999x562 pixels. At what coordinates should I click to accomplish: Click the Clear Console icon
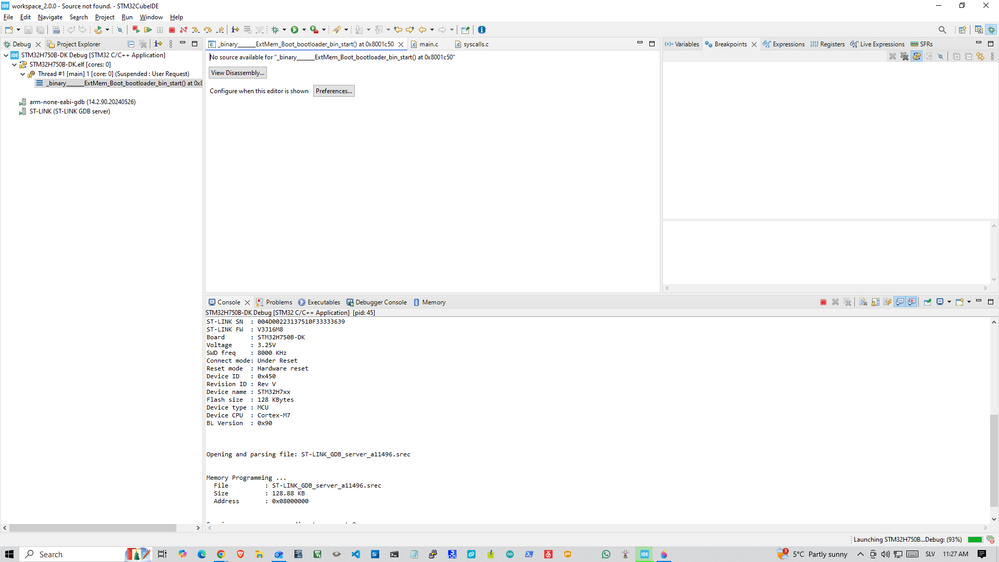point(863,302)
